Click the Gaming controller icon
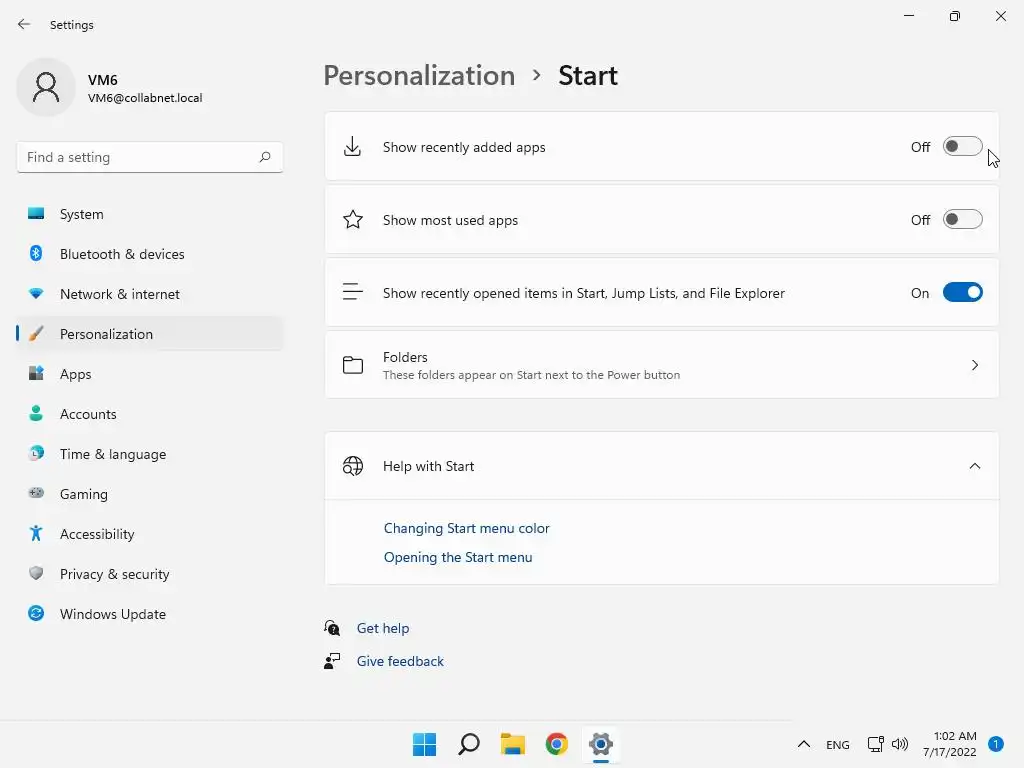This screenshot has height=768, width=1024. pos(36,494)
